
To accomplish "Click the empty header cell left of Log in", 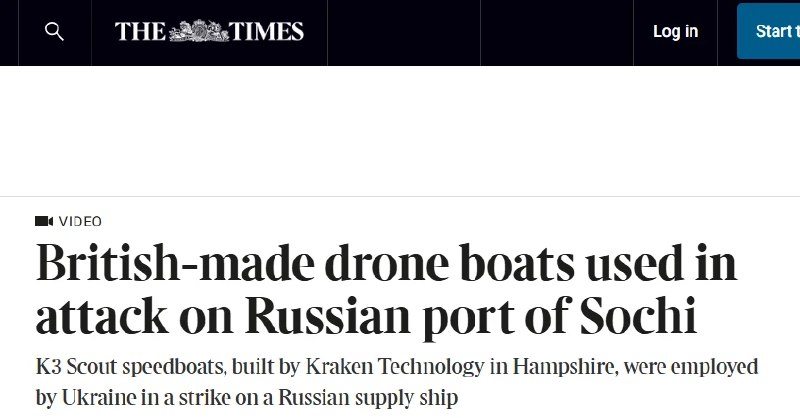I will click(x=557, y=33).
